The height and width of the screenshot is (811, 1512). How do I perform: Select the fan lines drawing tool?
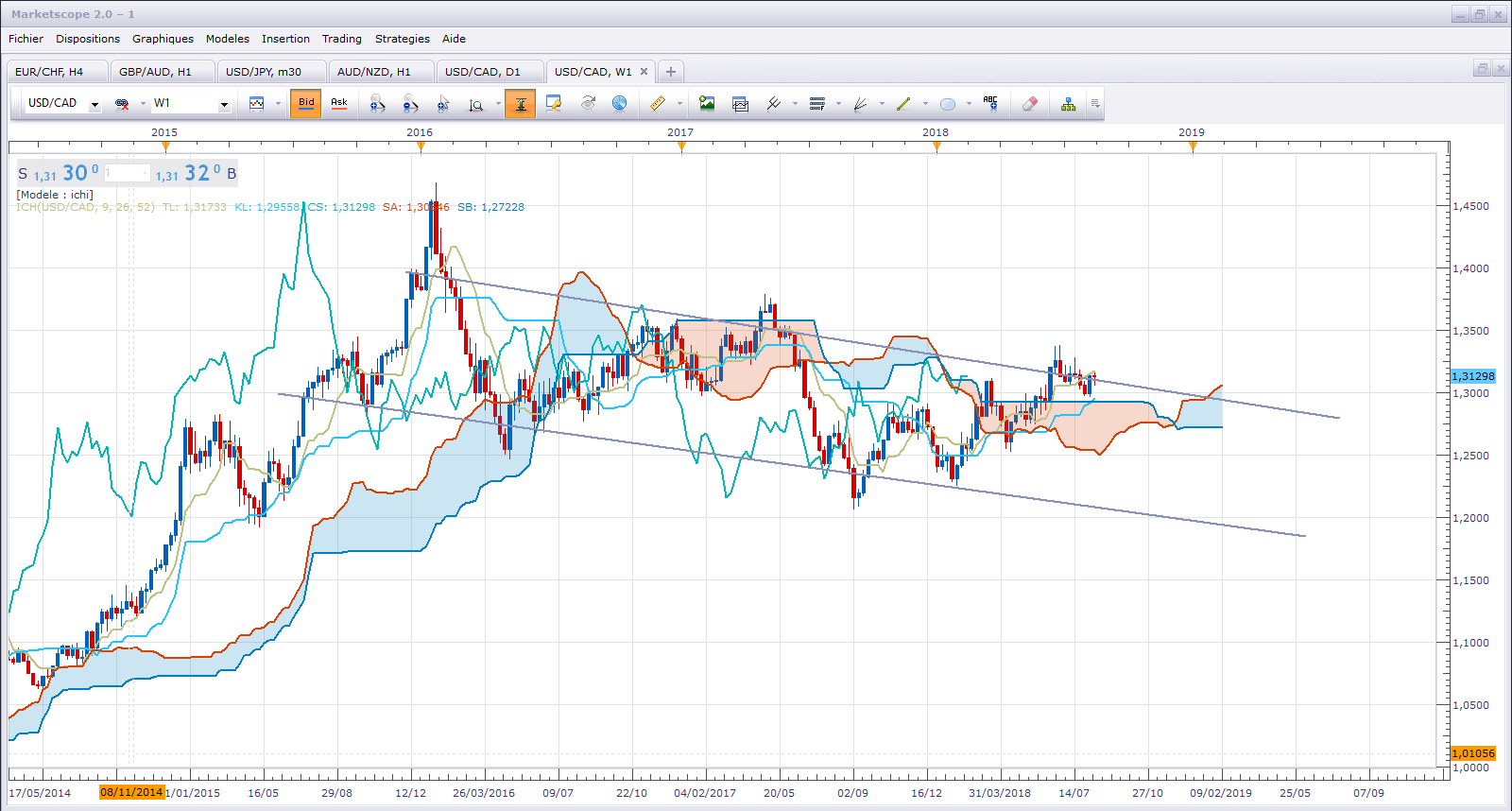861,104
